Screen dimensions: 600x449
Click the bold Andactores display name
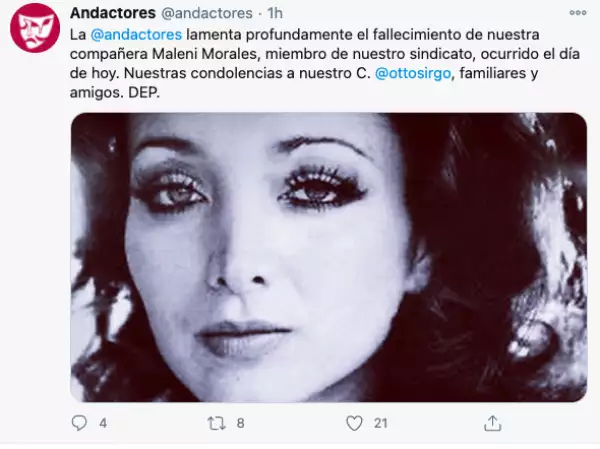coord(113,13)
